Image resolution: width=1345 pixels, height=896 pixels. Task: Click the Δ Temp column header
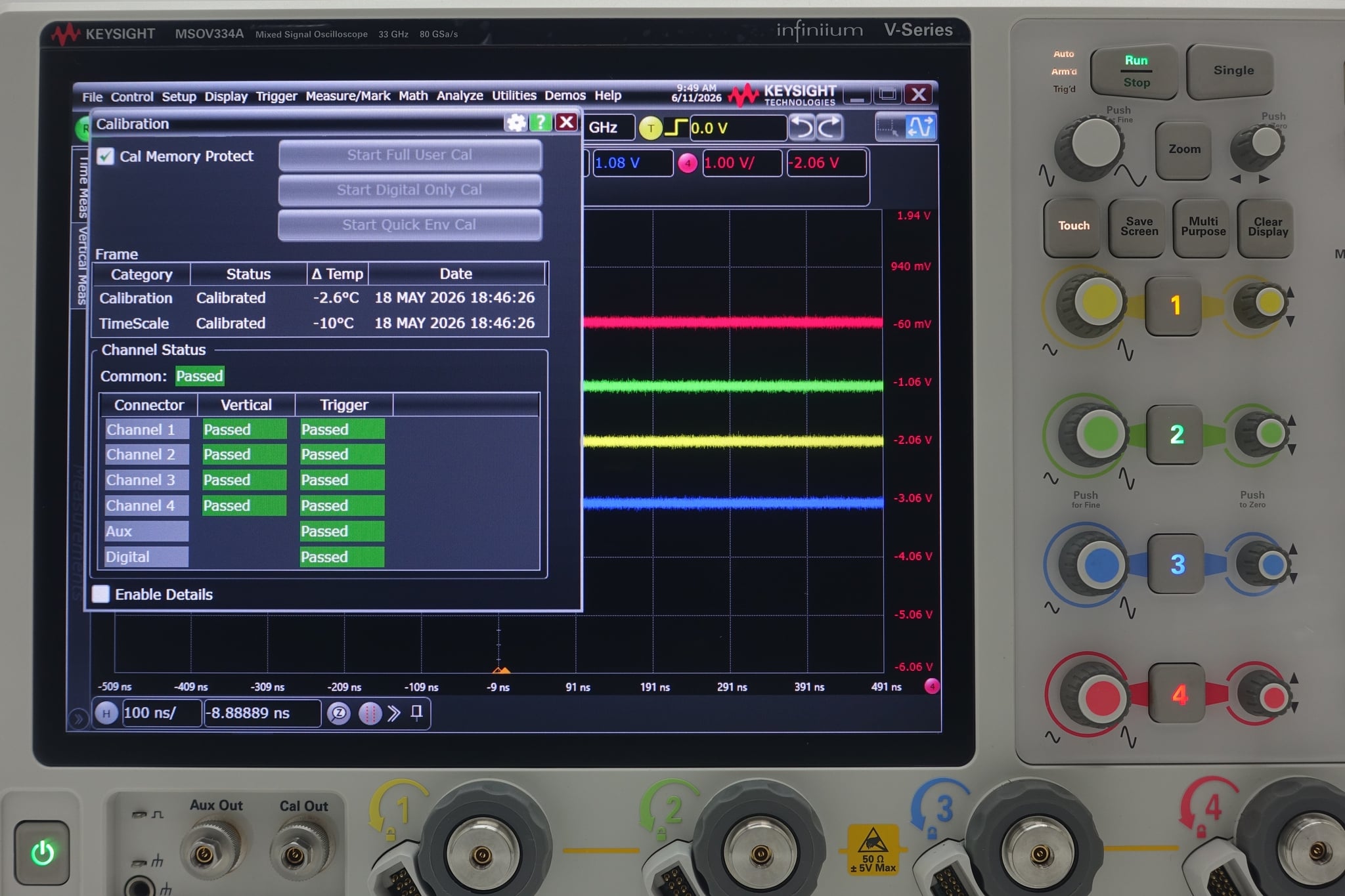coord(338,274)
